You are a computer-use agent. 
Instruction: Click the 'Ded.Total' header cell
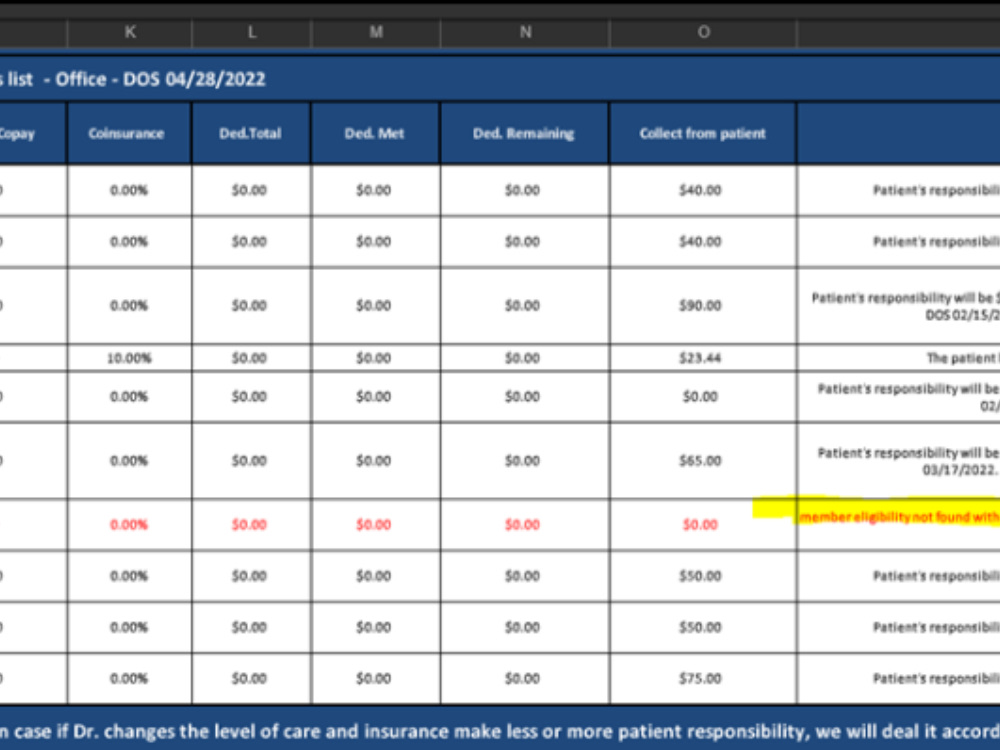[x=251, y=133]
